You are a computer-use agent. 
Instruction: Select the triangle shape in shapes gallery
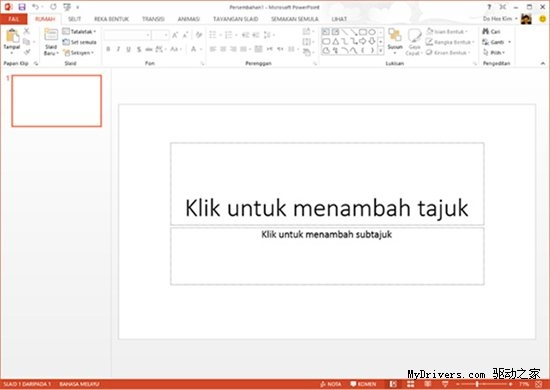tap(336, 41)
